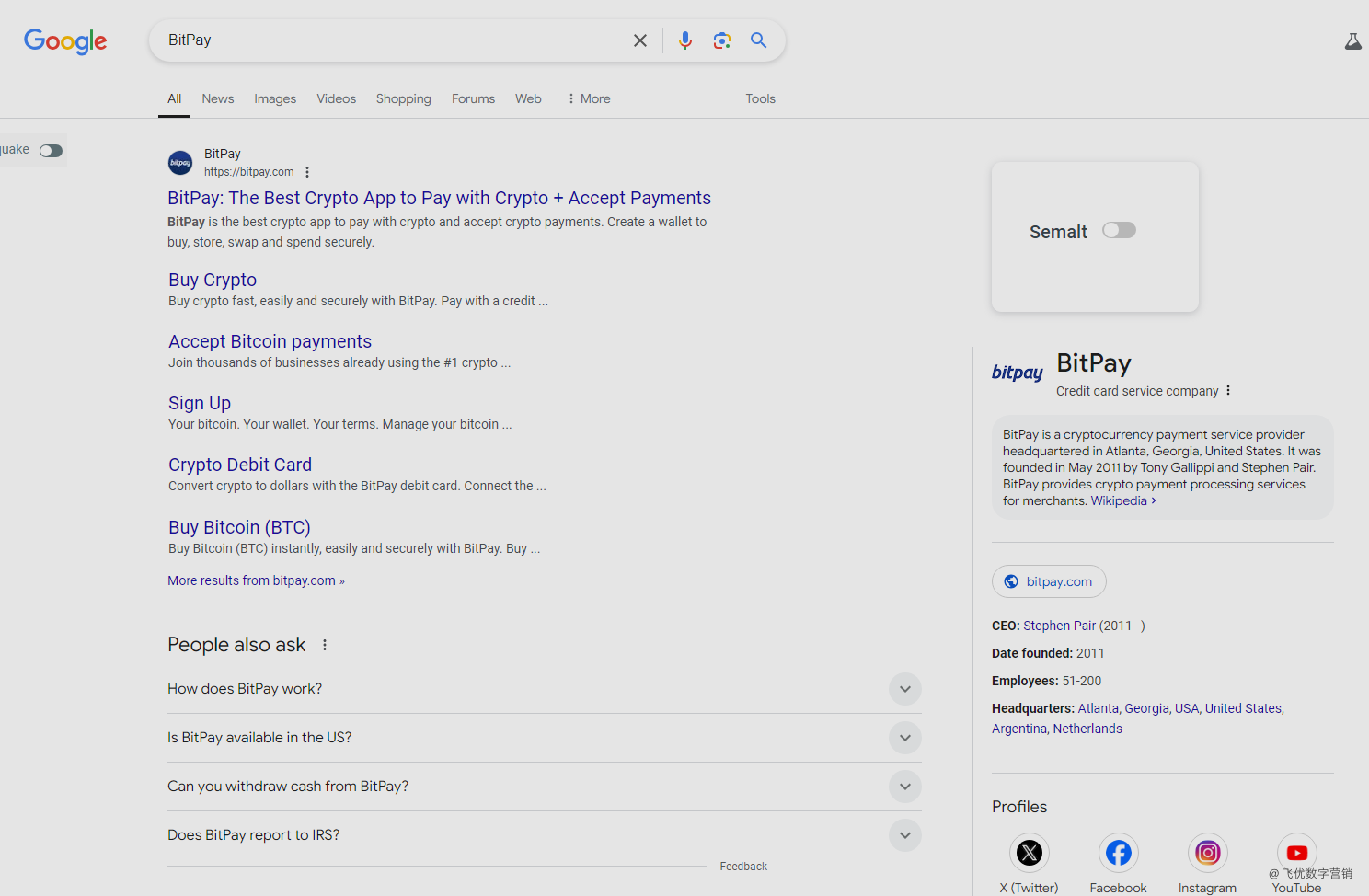Open Google Lens image search

click(722, 40)
